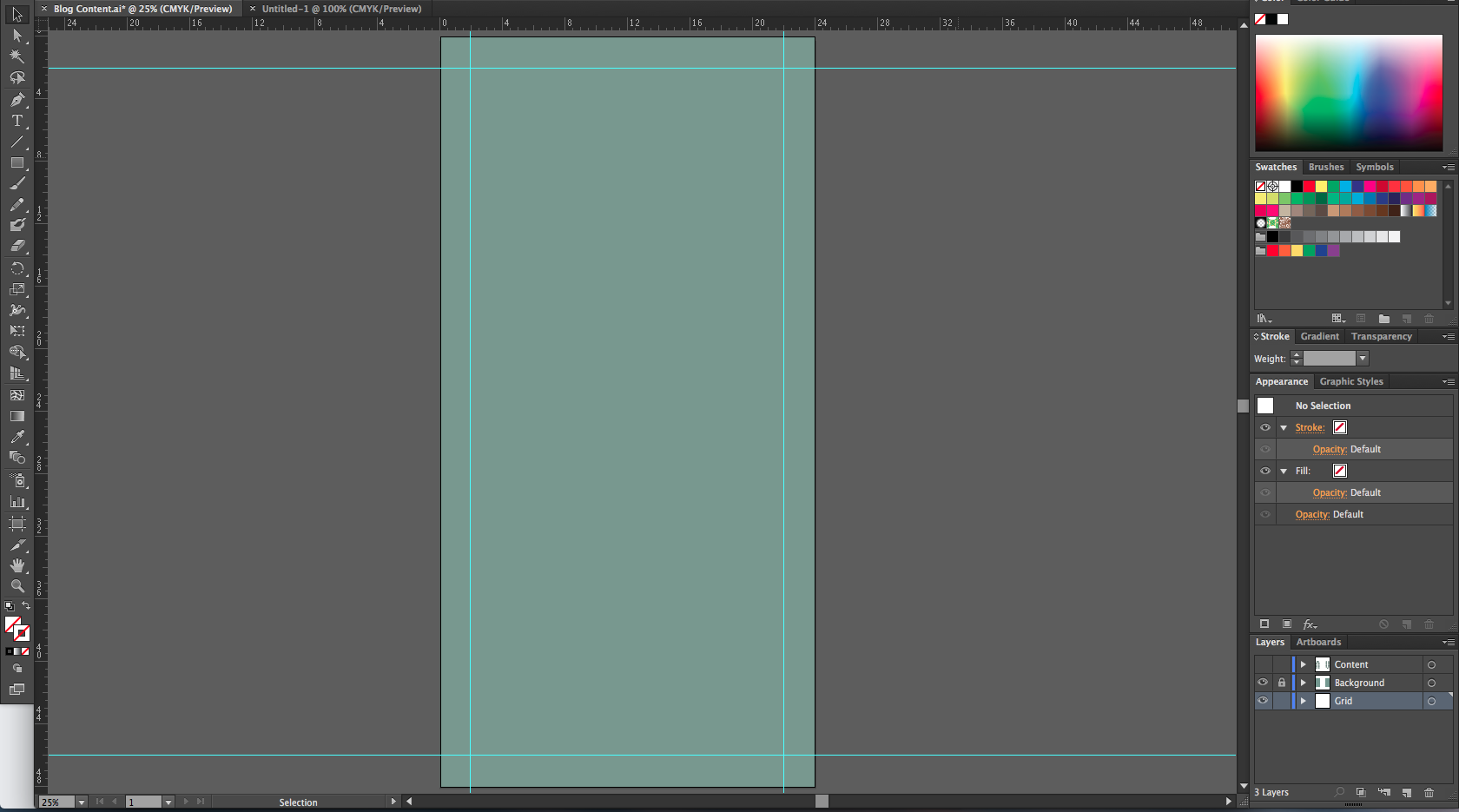Select the Free Transform tool

(17, 331)
